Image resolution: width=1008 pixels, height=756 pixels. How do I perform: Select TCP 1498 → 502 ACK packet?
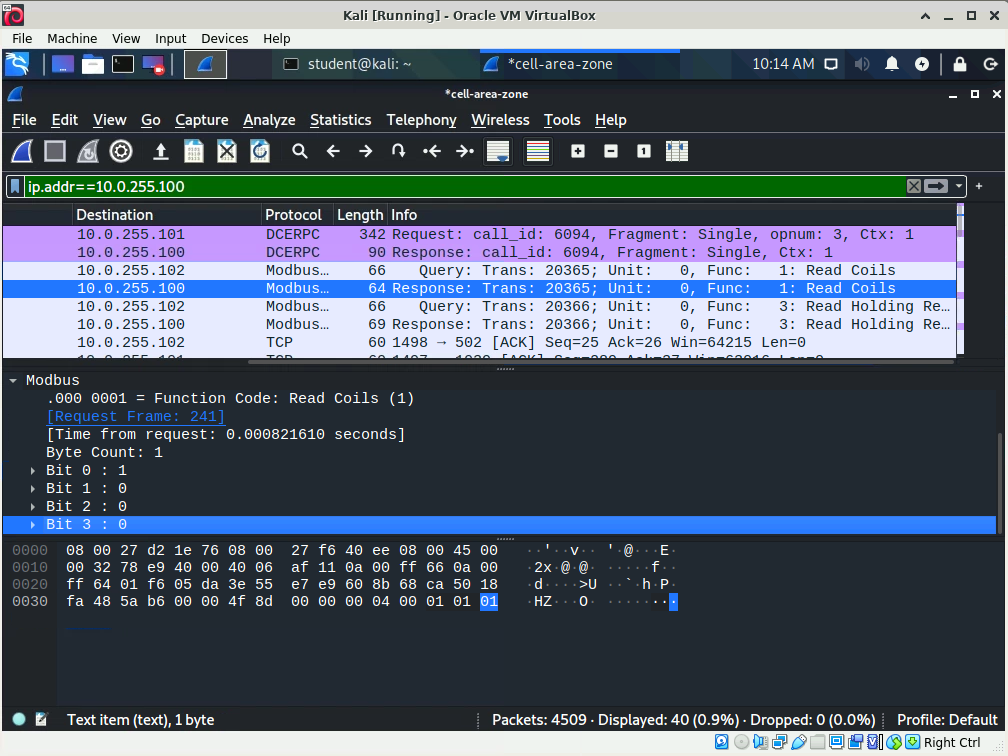click(479, 343)
